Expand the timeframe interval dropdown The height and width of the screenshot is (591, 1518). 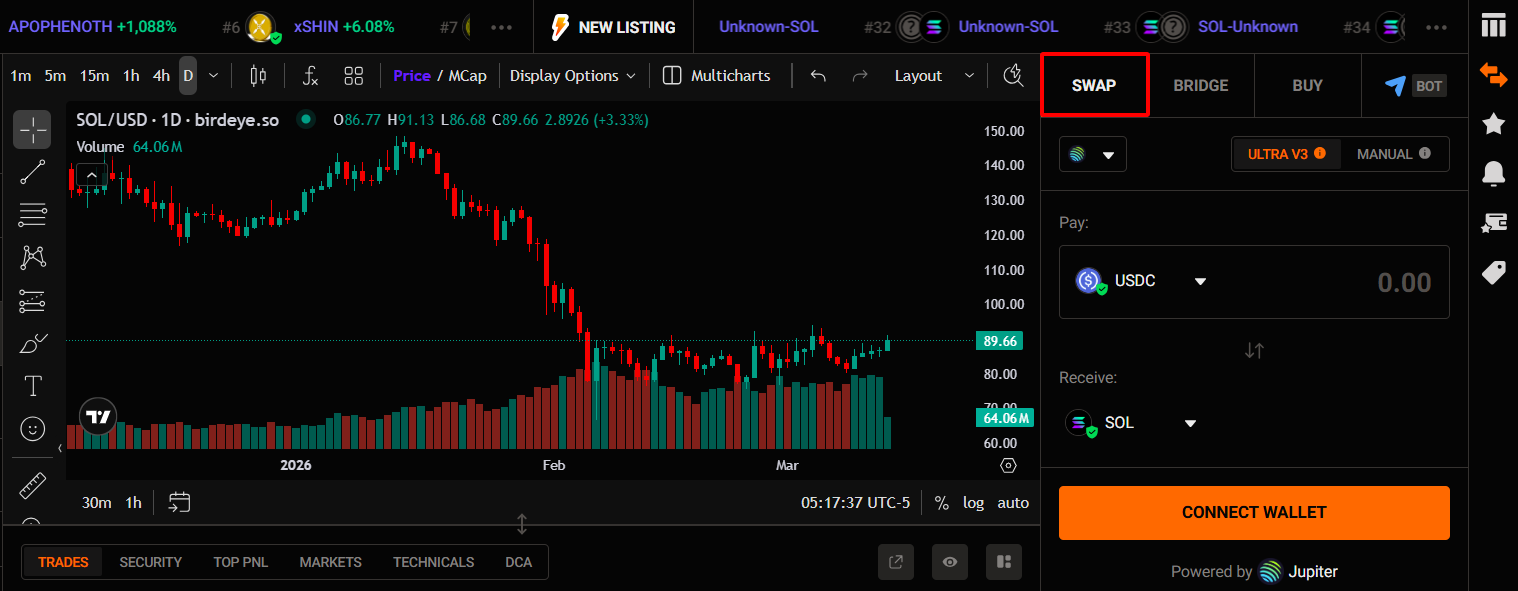click(x=213, y=76)
